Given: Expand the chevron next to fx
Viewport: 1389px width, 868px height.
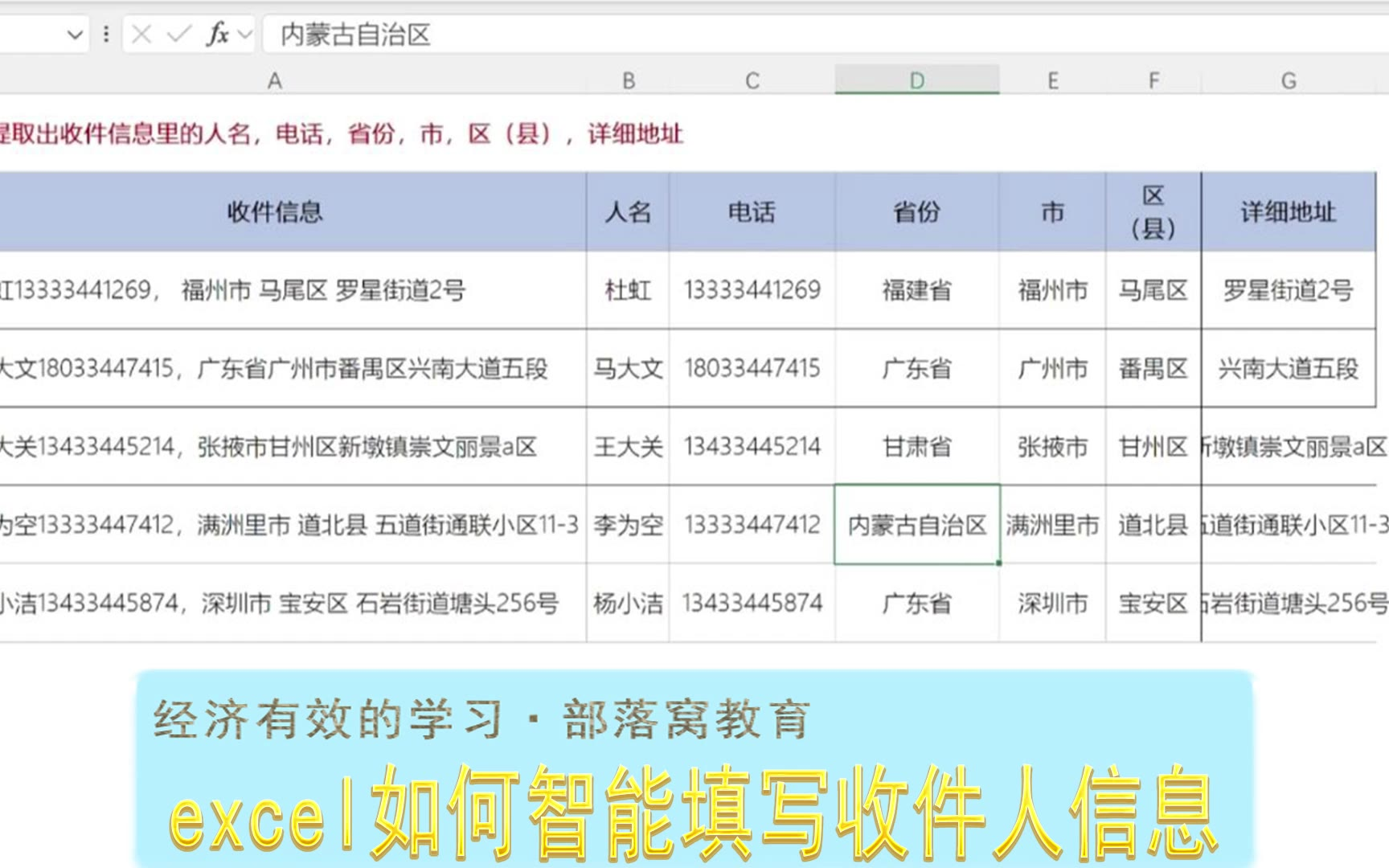Looking at the screenshot, I should 245,35.
